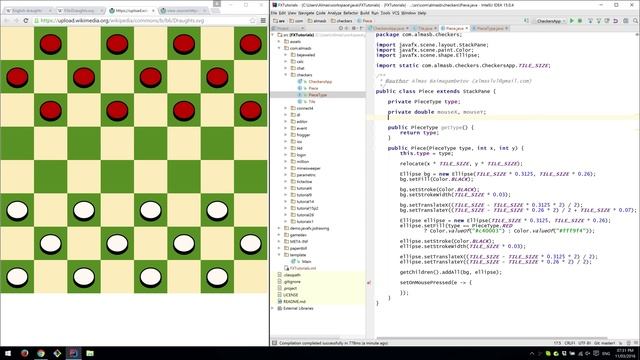This screenshot has height=360, width=640.
Task: Switch to IntelliJ IDEA on the taskbar
Action: [x=73, y=353]
